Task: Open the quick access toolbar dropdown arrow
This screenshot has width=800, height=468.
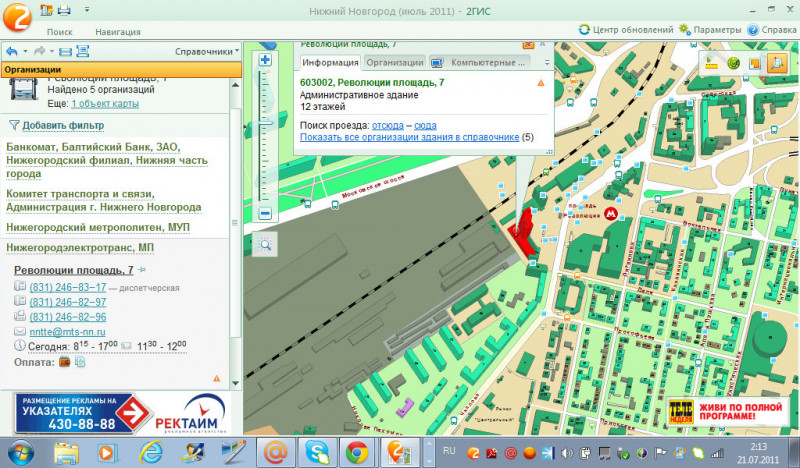Action: tap(86, 11)
